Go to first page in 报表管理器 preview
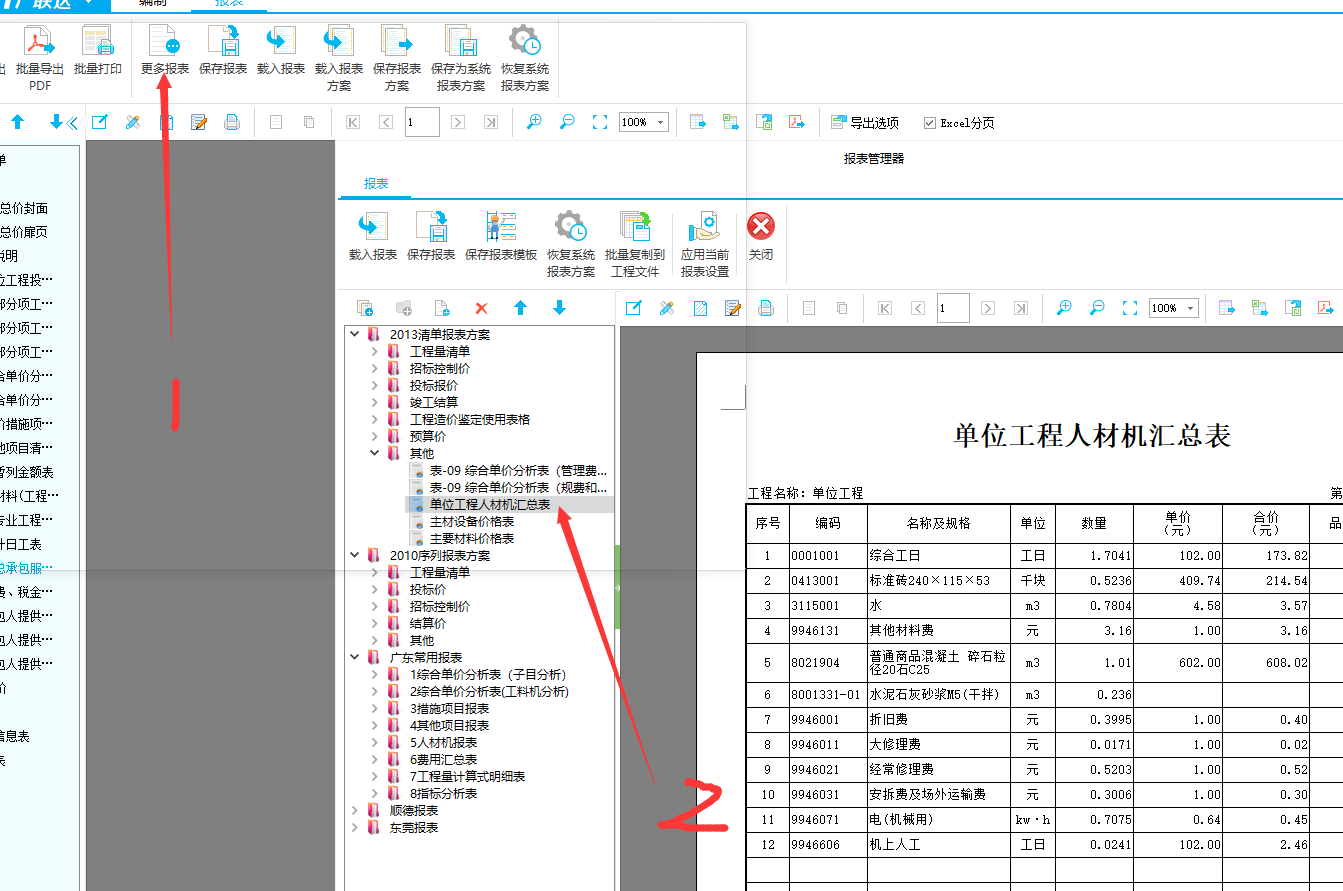 click(885, 308)
